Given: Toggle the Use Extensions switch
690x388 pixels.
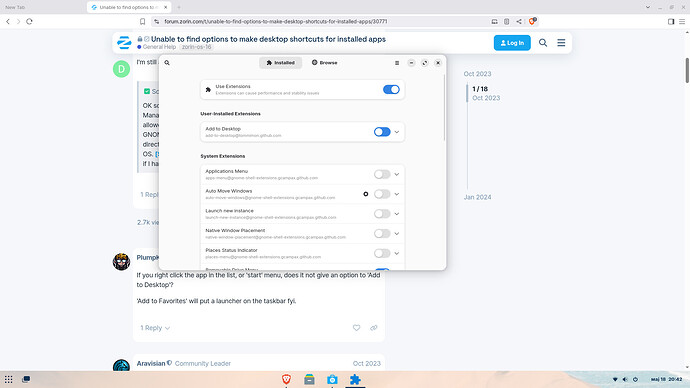Looking at the screenshot, I should [x=391, y=90].
